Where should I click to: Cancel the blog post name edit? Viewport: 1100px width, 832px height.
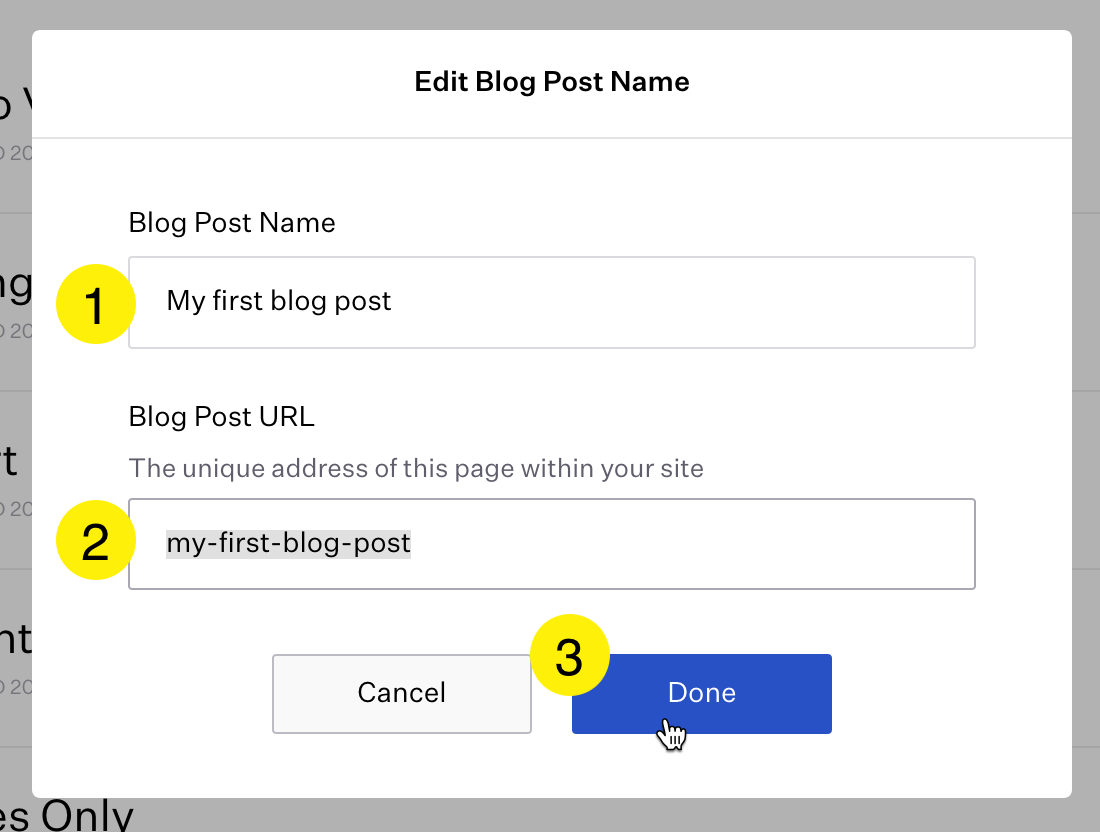[401, 693]
